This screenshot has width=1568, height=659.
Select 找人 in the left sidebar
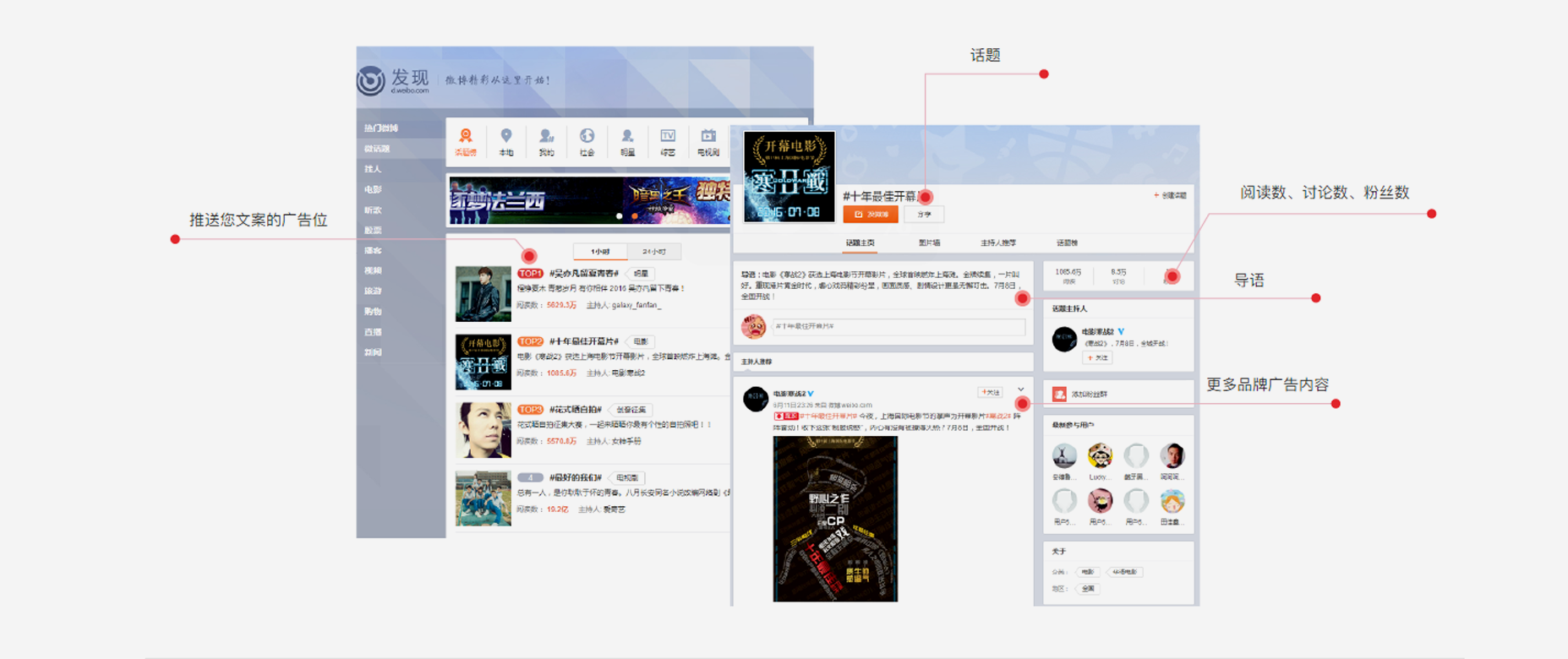coord(373,169)
